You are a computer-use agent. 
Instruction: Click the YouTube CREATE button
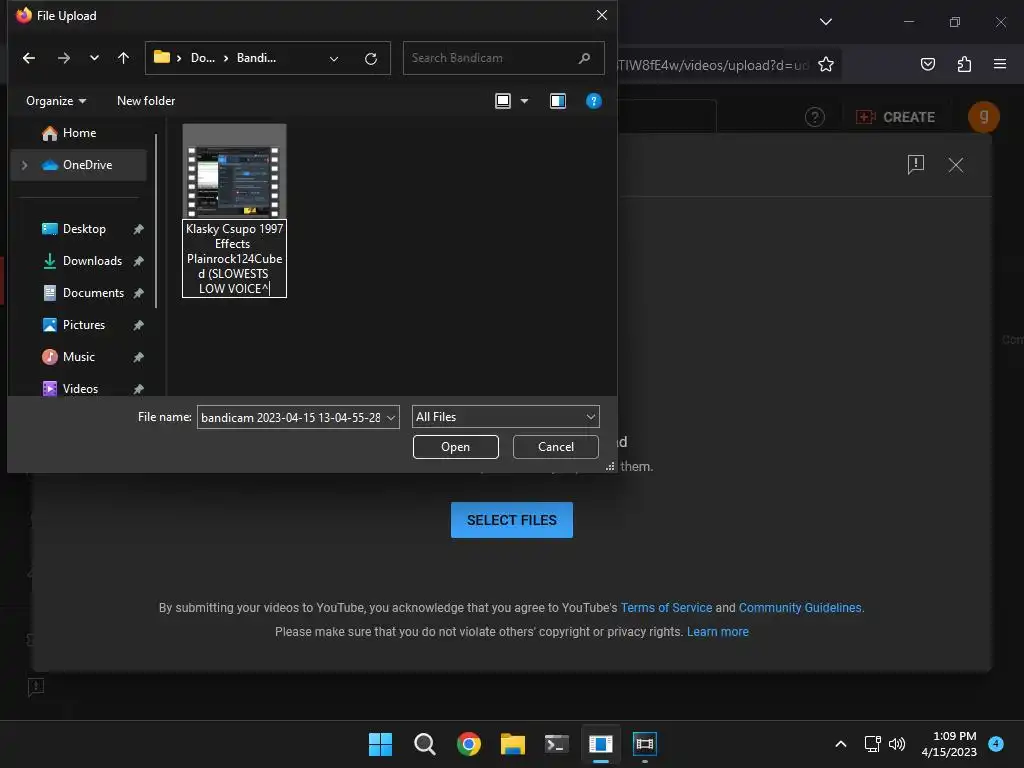(896, 117)
